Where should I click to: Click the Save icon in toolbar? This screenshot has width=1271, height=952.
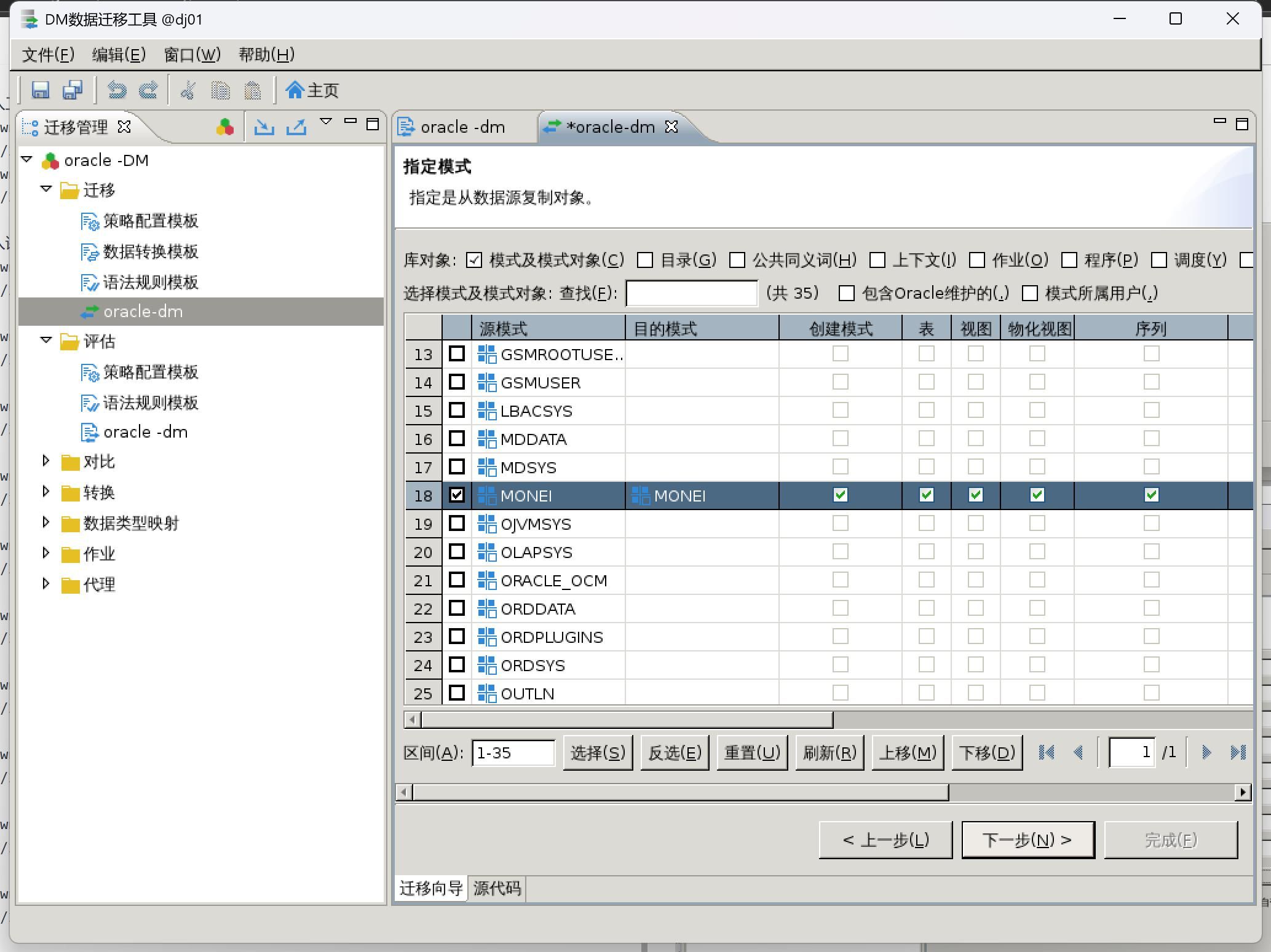[x=41, y=90]
